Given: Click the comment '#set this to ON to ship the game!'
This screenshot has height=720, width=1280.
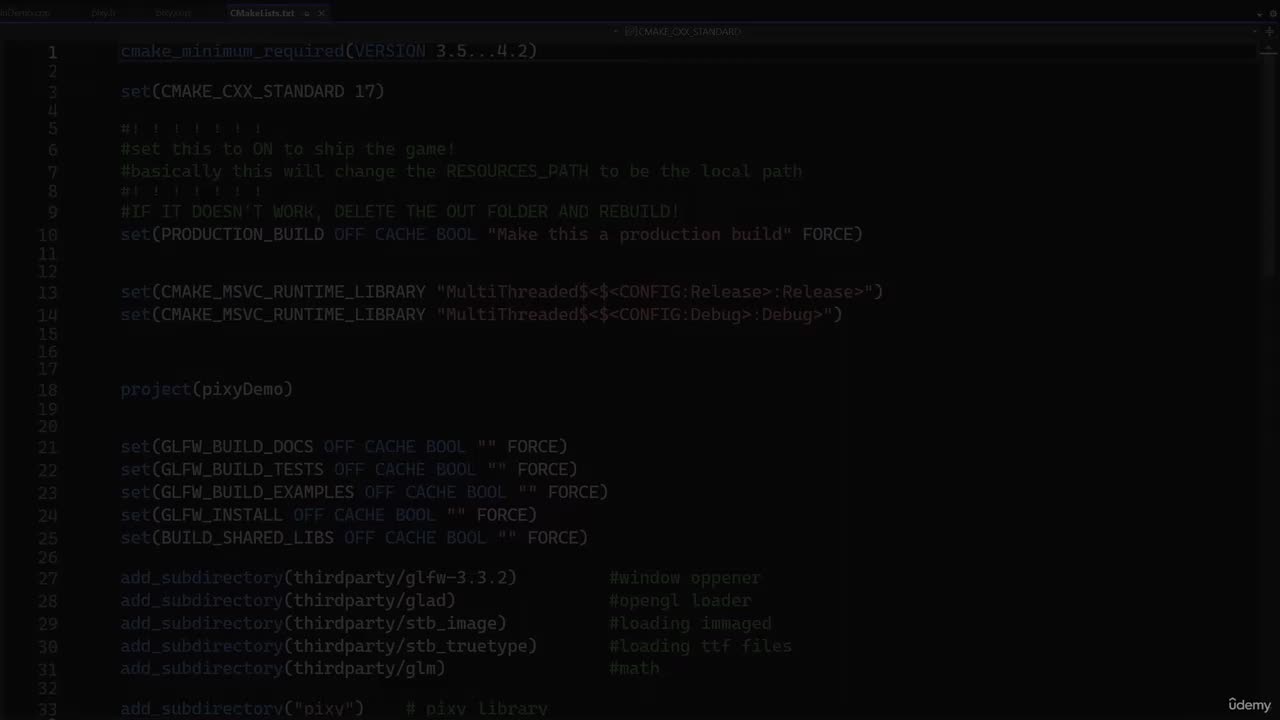Looking at the screenshot, I should point(288,149).
